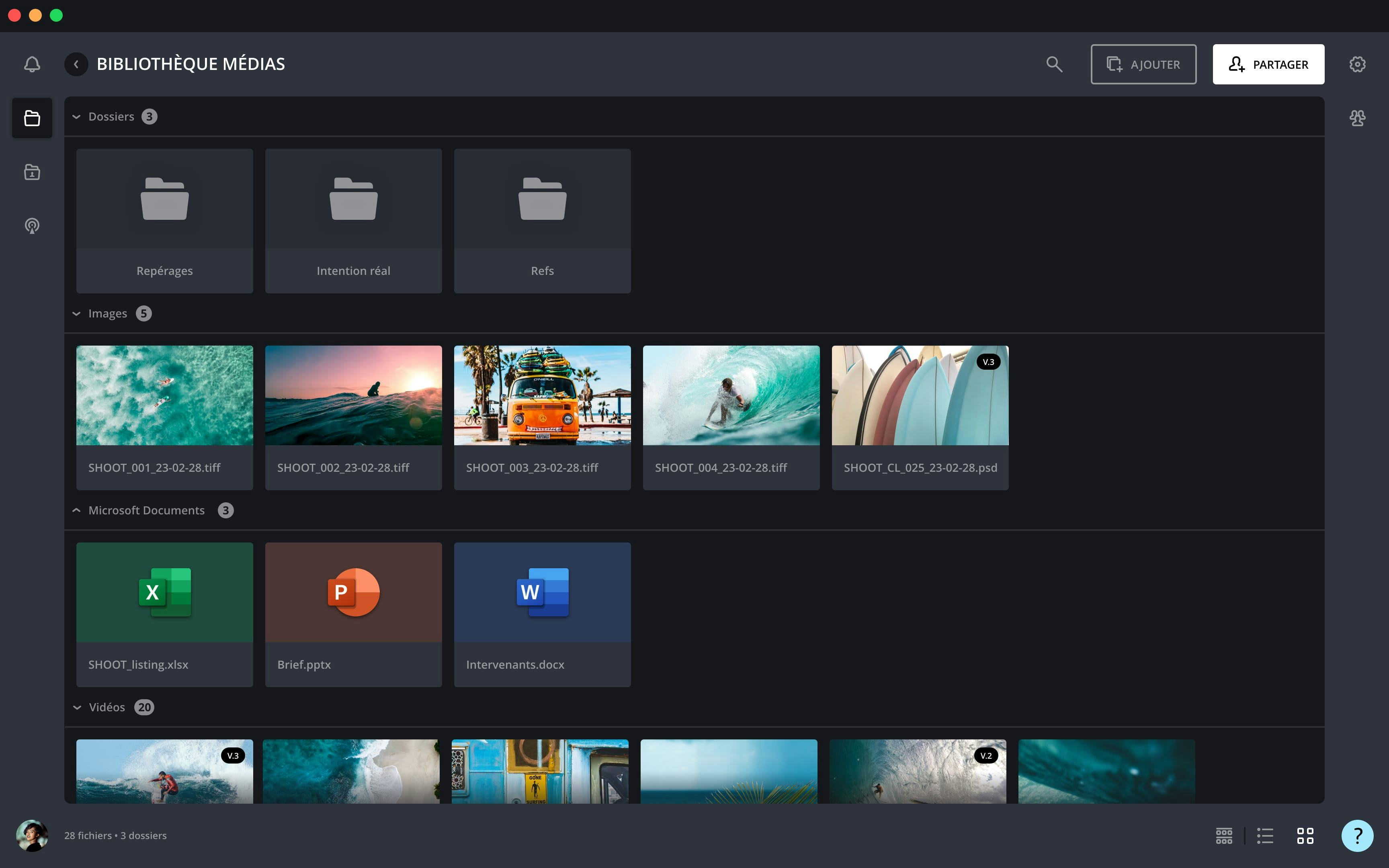Collapse the Dossiers section

pos(76,117)
